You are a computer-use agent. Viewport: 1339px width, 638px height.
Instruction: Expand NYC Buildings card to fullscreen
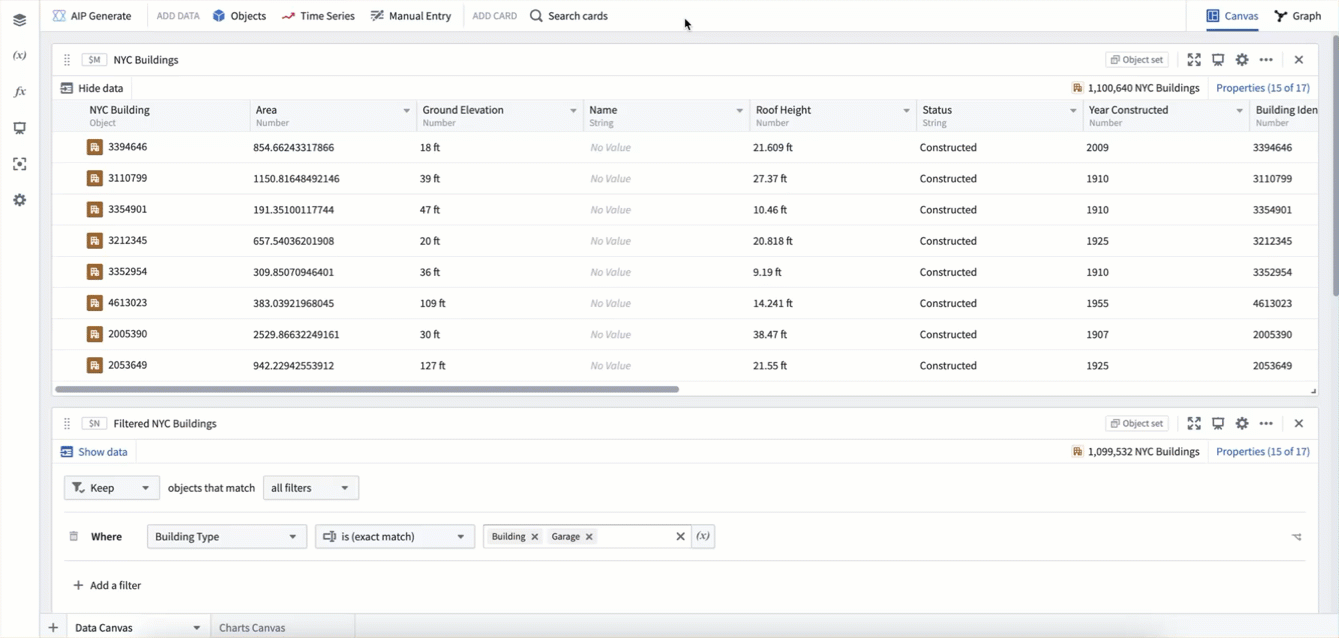point(1194,60)
